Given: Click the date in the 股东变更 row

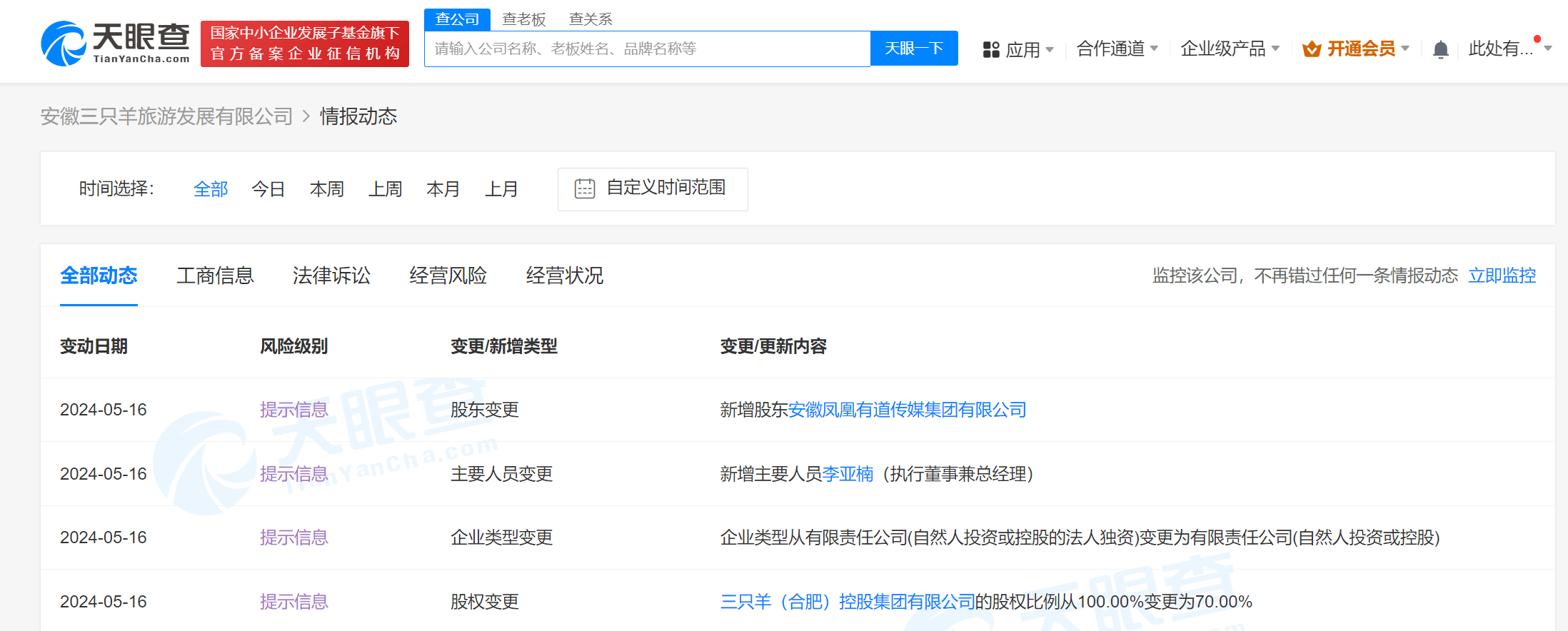Looking at the screenshot, I should [x=104, y=410].
